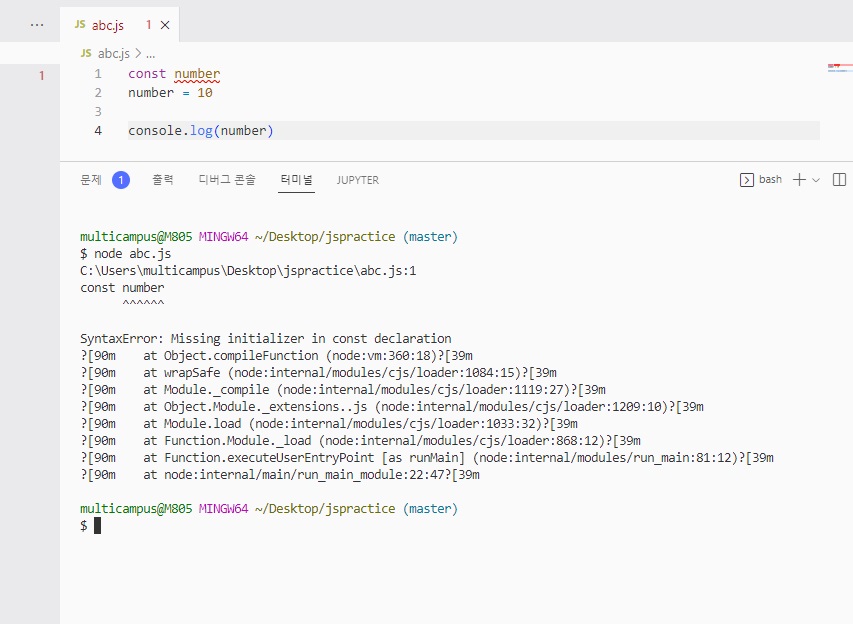Switch to the 디버그 콘솔 tab
Screen dimensions: 853x624
point(227,180)
